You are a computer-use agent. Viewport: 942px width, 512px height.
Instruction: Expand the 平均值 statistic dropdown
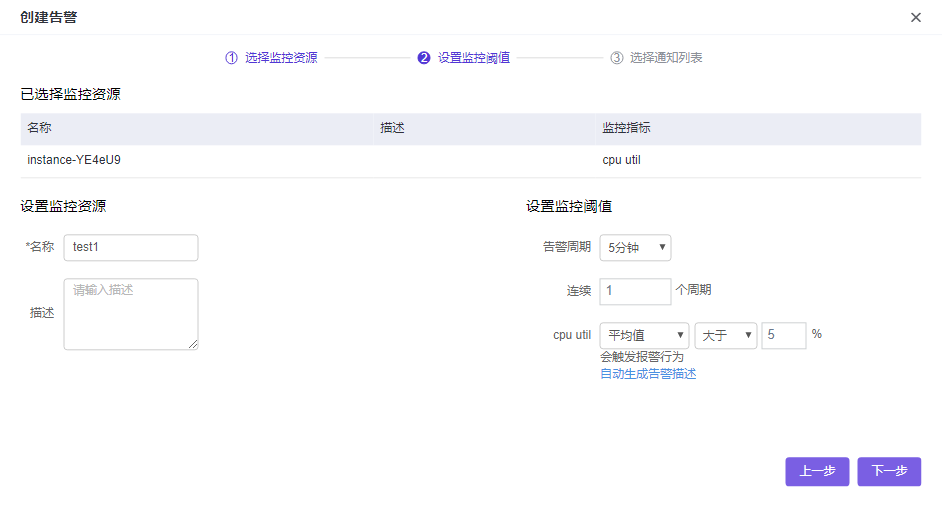tap(644, 335)
